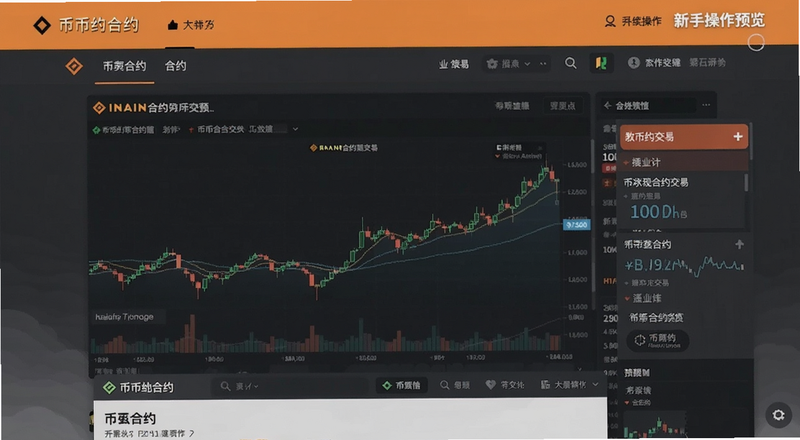Click the document icon in bottom toolbar
800x440 pixels.
(x=545, y=385)
